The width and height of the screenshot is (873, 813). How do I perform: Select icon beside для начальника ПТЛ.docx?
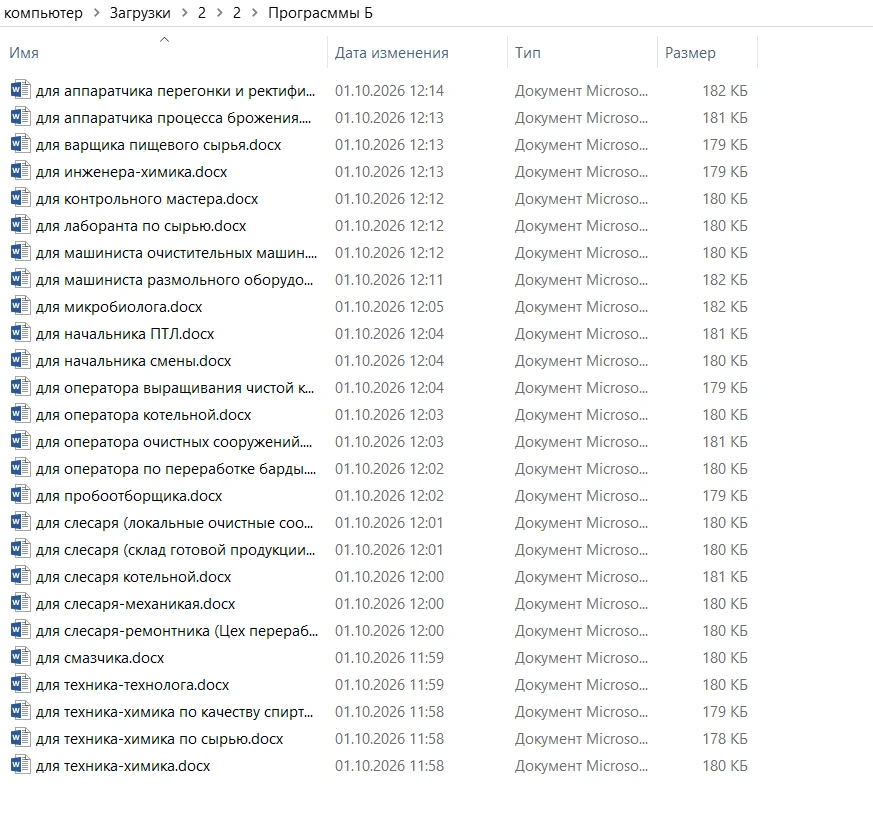[21, 332]
